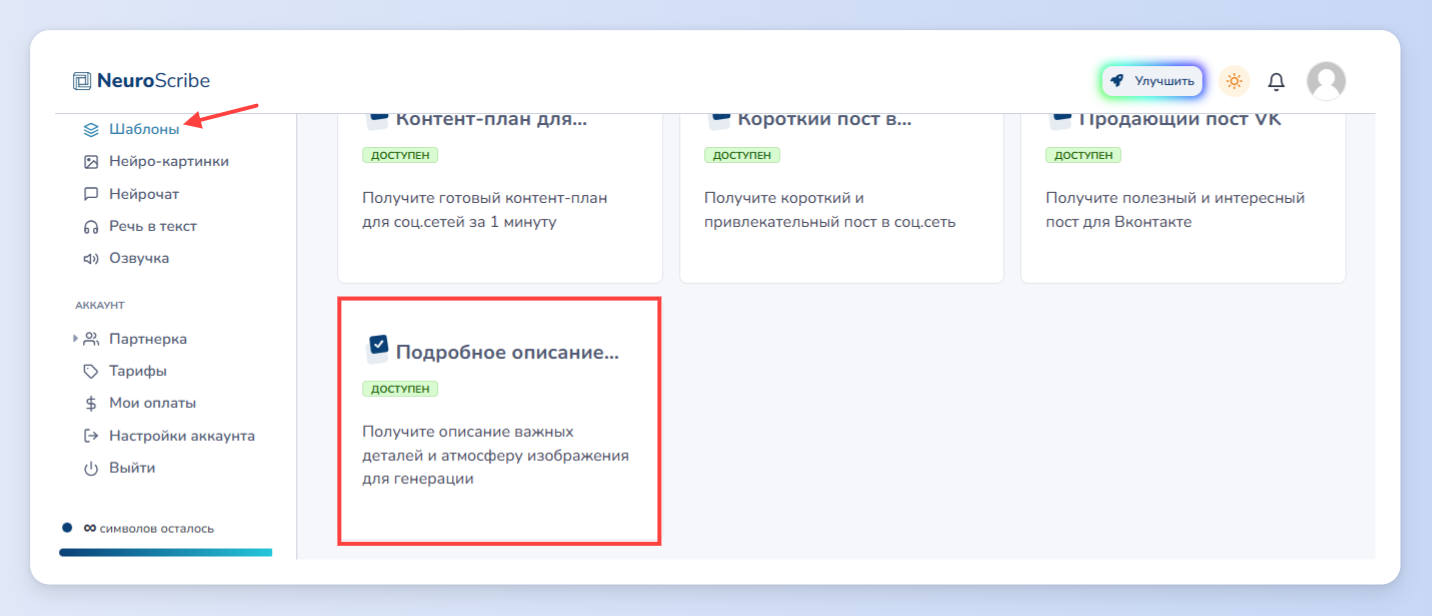Click the rocket icon in Улучшить
Screen dimensions: 1432x616
point(1117,81)
